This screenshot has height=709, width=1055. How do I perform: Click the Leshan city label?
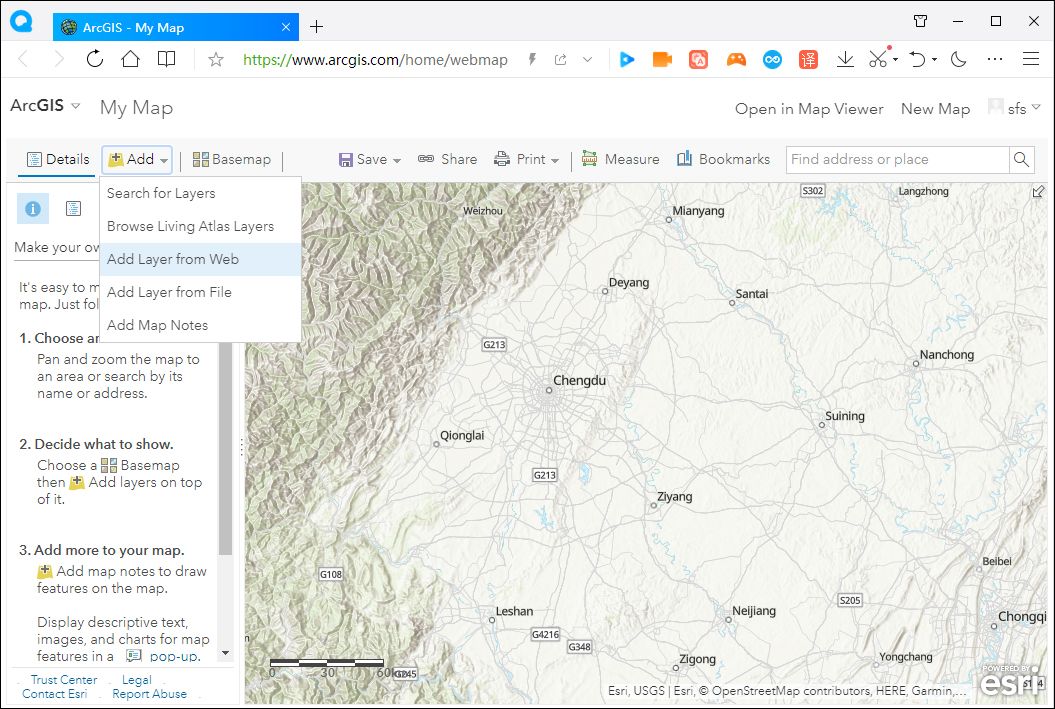coord(514,611)
